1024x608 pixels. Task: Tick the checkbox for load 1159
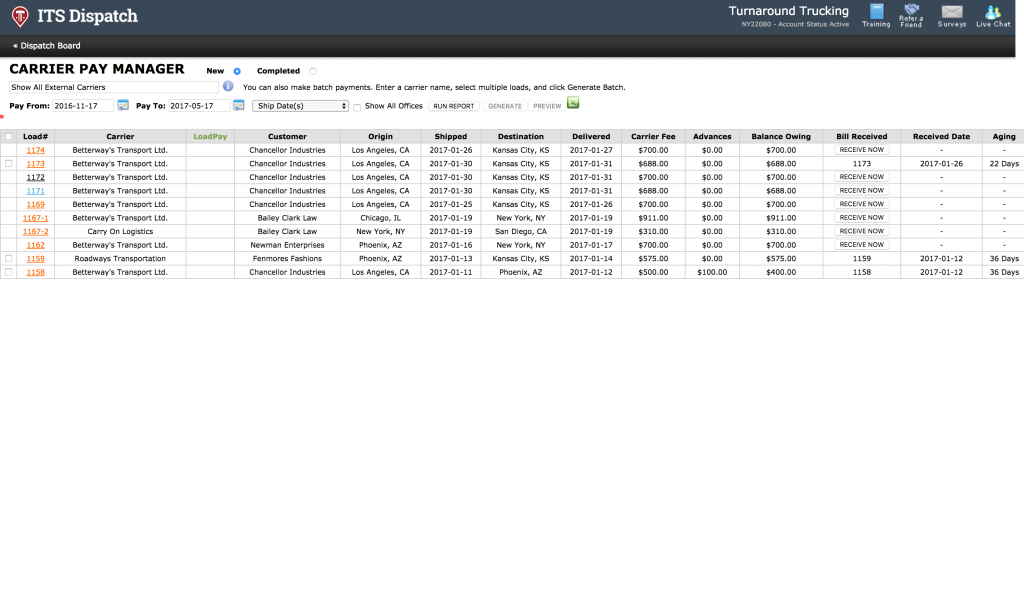[x=8, y=259]
